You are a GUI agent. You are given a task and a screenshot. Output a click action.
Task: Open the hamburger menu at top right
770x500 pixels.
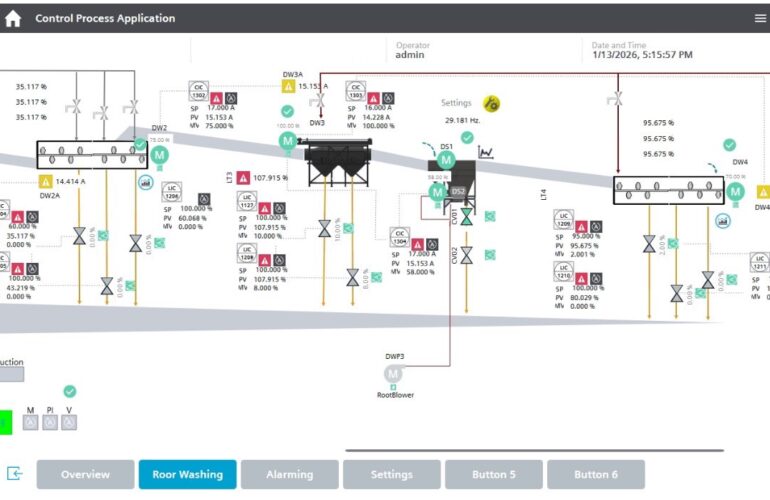pyautogui.click(x=759, y=18)
